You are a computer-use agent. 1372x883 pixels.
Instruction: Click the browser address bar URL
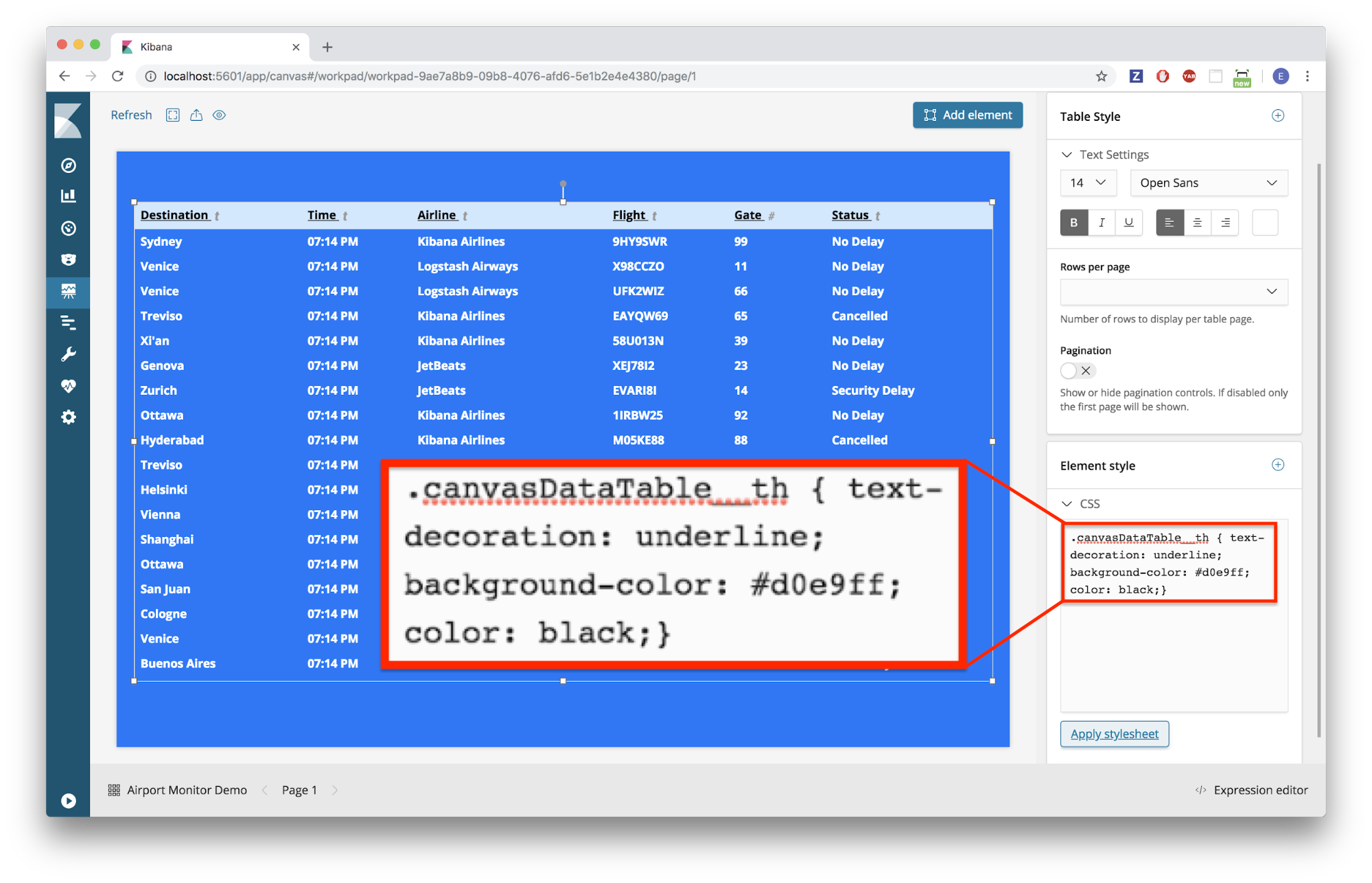pyautogui.click(x=430, y=76)
